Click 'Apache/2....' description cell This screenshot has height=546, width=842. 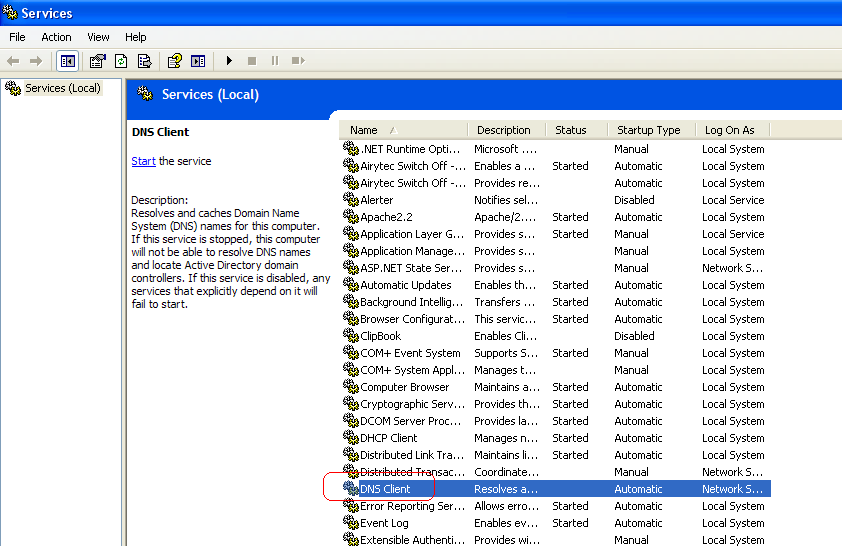point(505,217)
